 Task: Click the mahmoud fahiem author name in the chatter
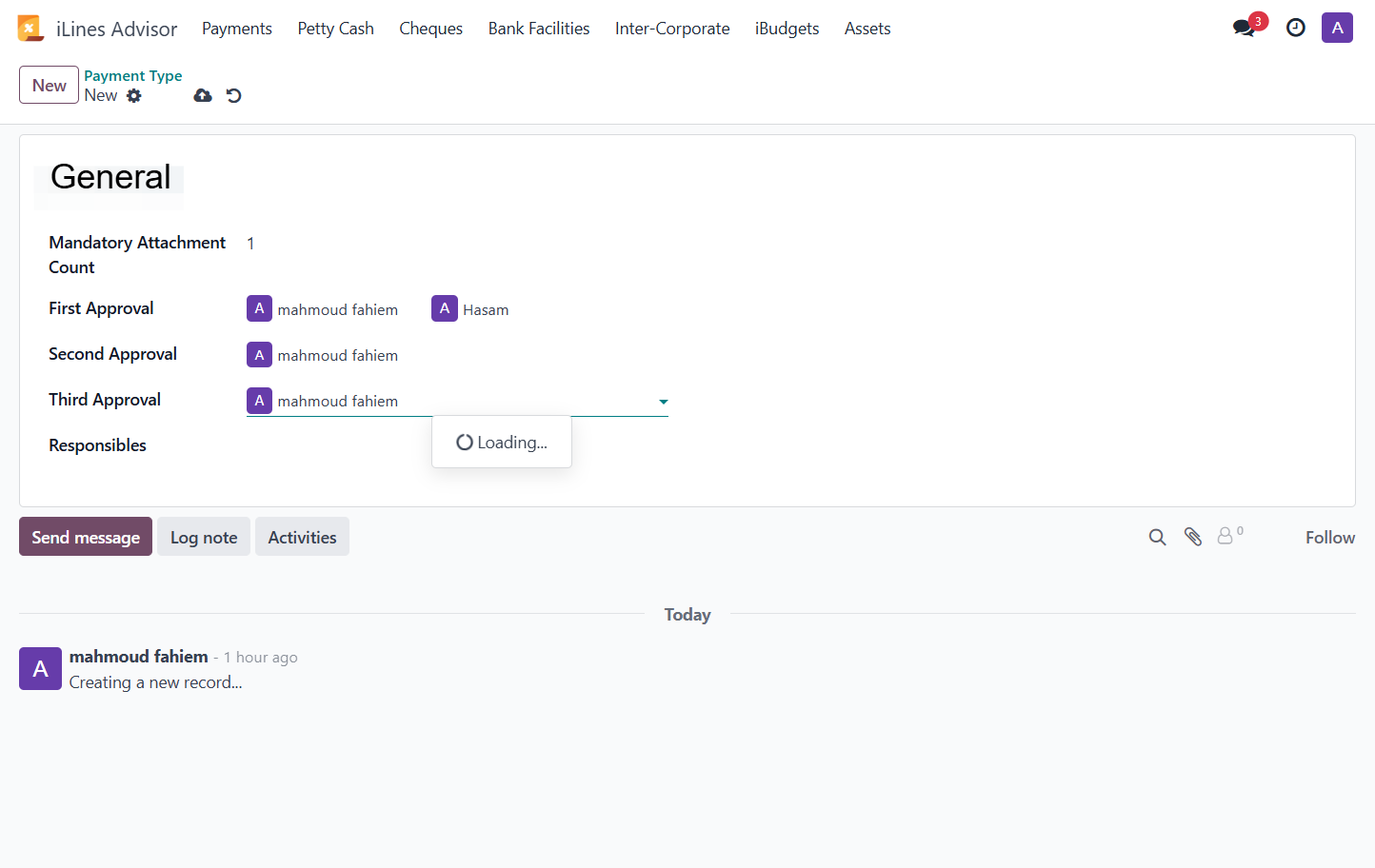point(139,657)
